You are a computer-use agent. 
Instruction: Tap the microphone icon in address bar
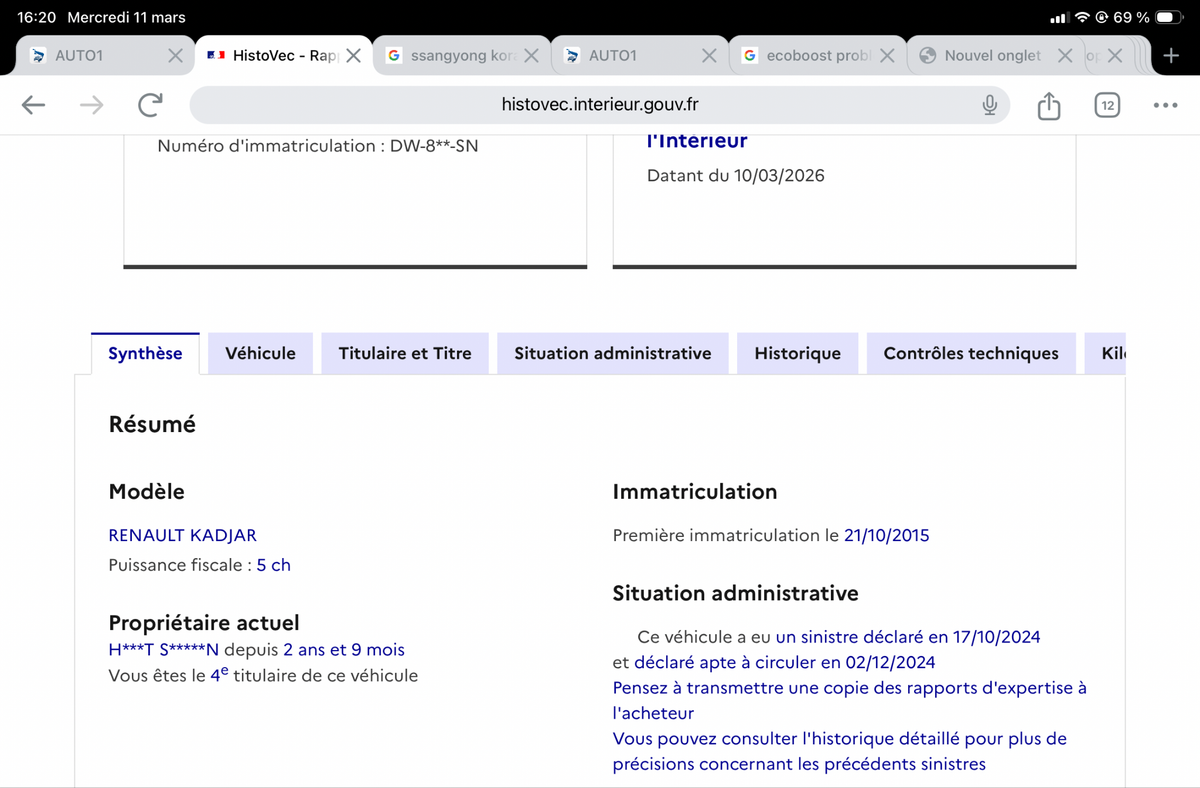[989, 105]
